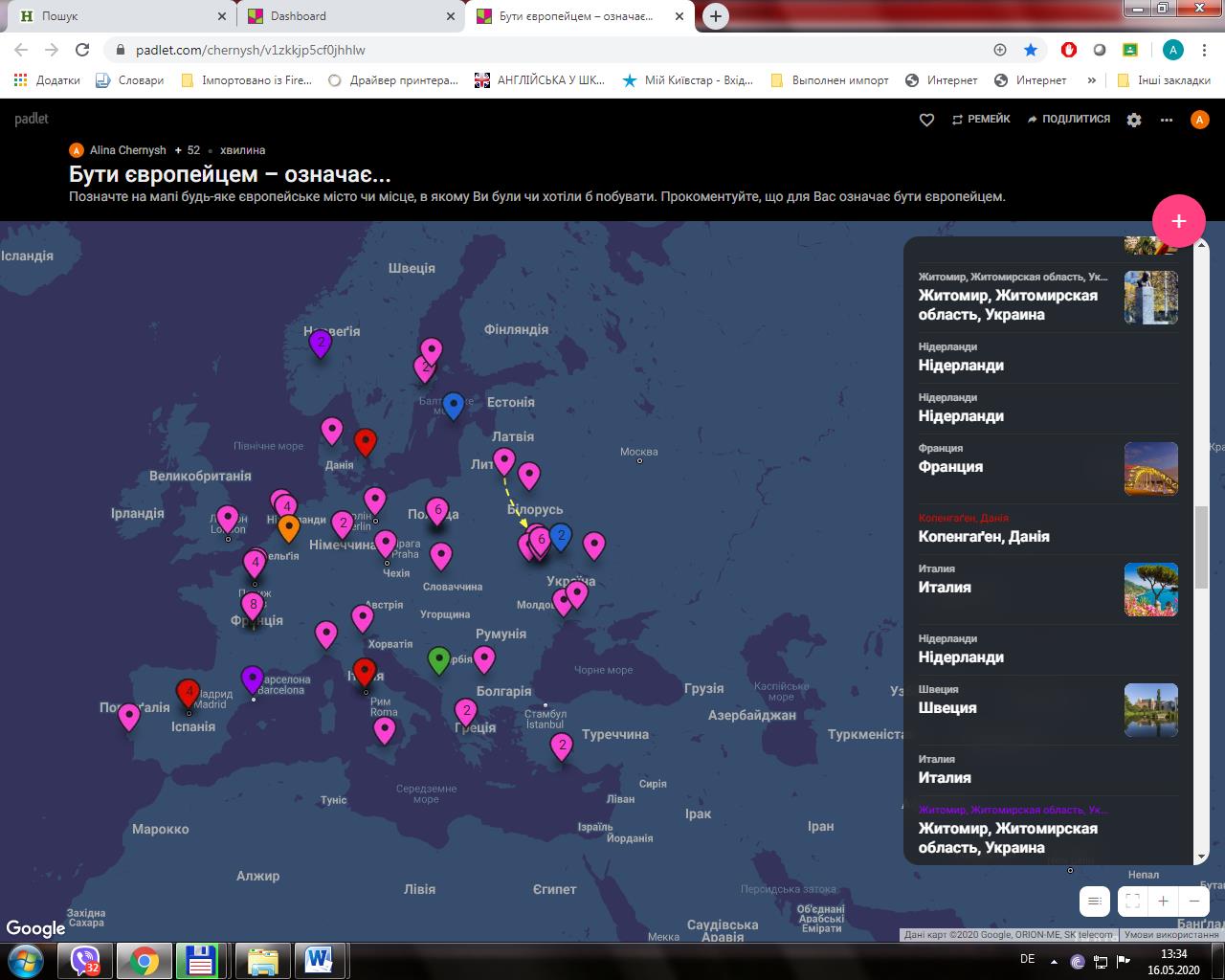Screen dimensions: 1225x980
Task: Toggle the post list panel button
Action: 1094,901
